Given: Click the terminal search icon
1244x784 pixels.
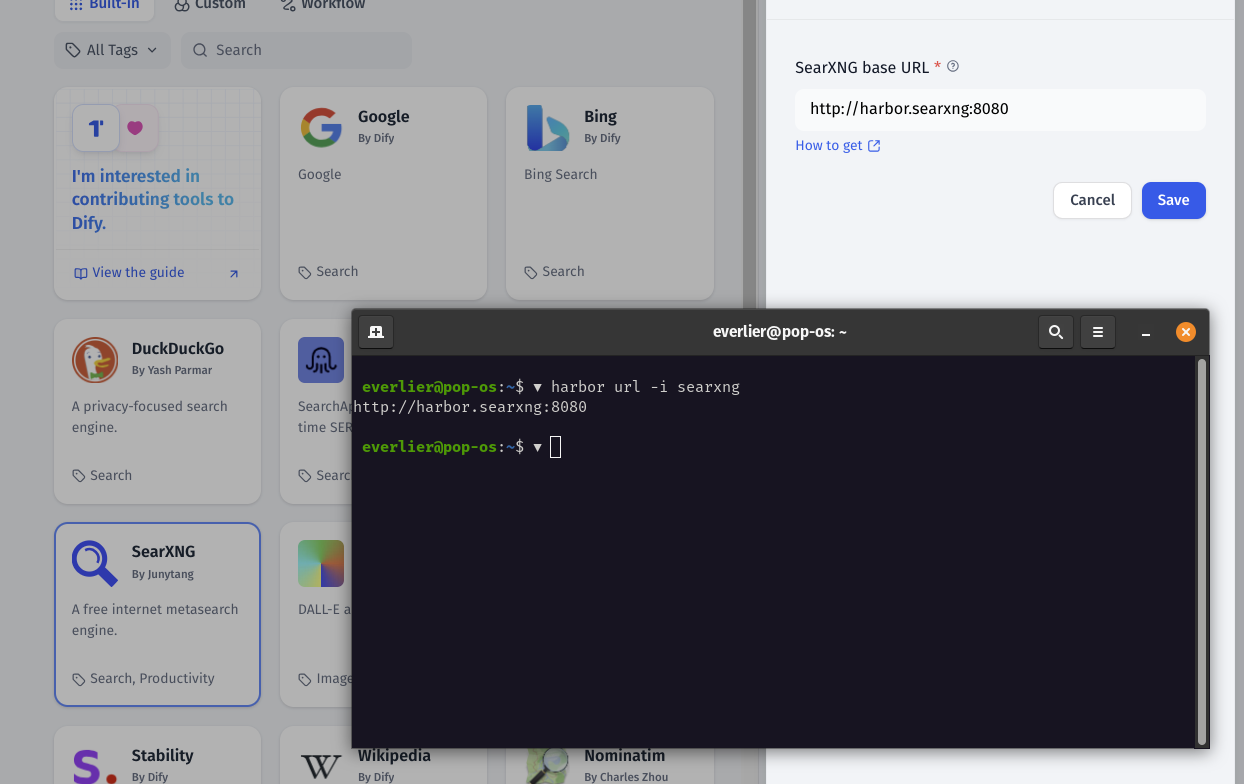Looking at the screenshot, I should coord(1056,332).
